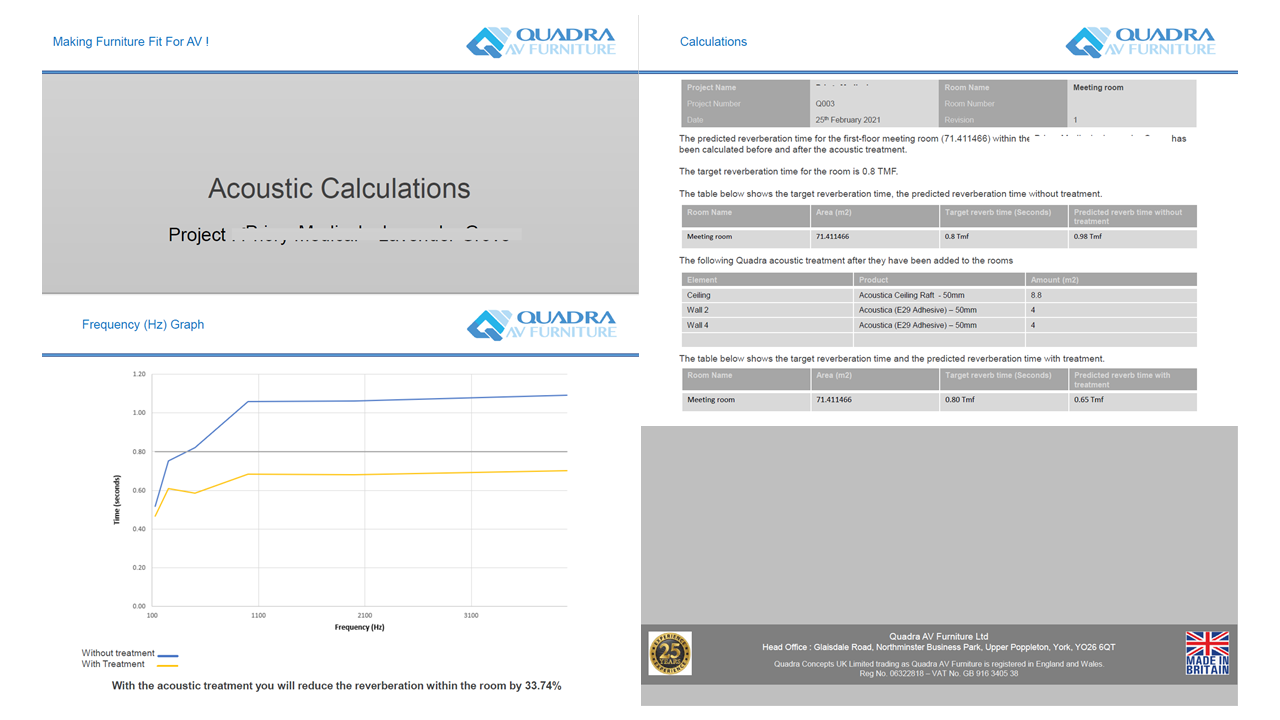Click the 'Calculations' page heading
Screen dimensions: 1280x720
(x=713, y=42)
